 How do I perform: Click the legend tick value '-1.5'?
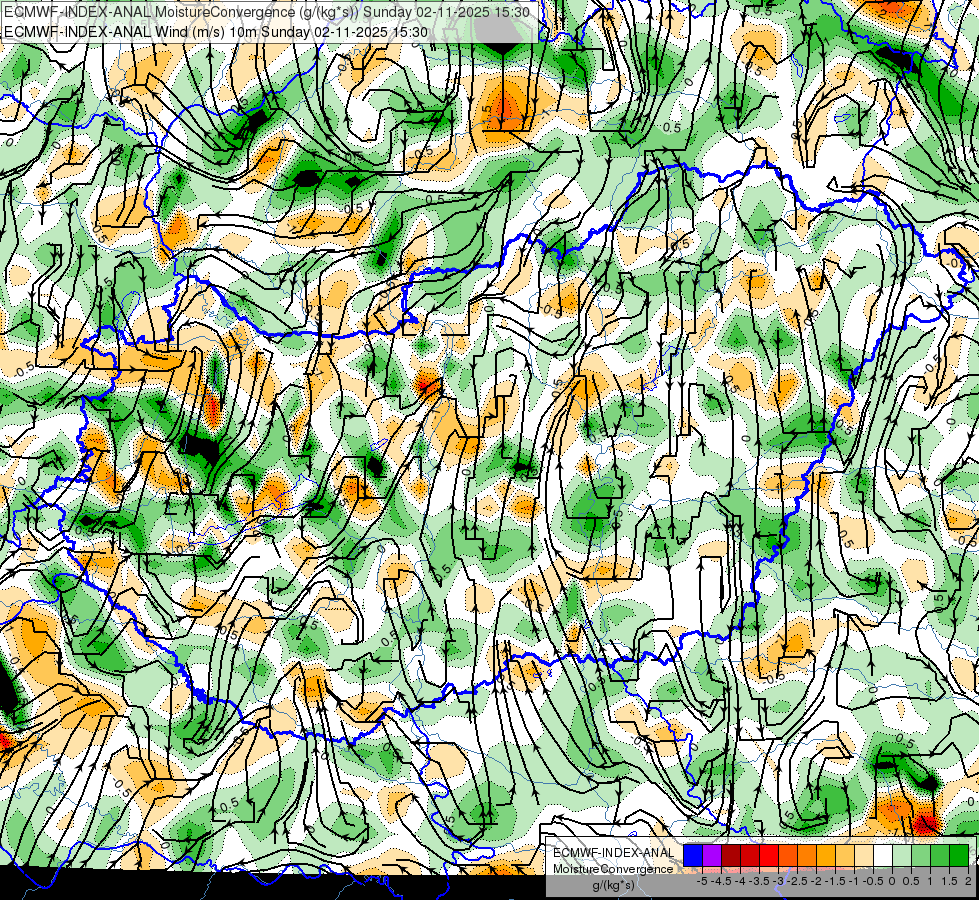click(835, 881)
